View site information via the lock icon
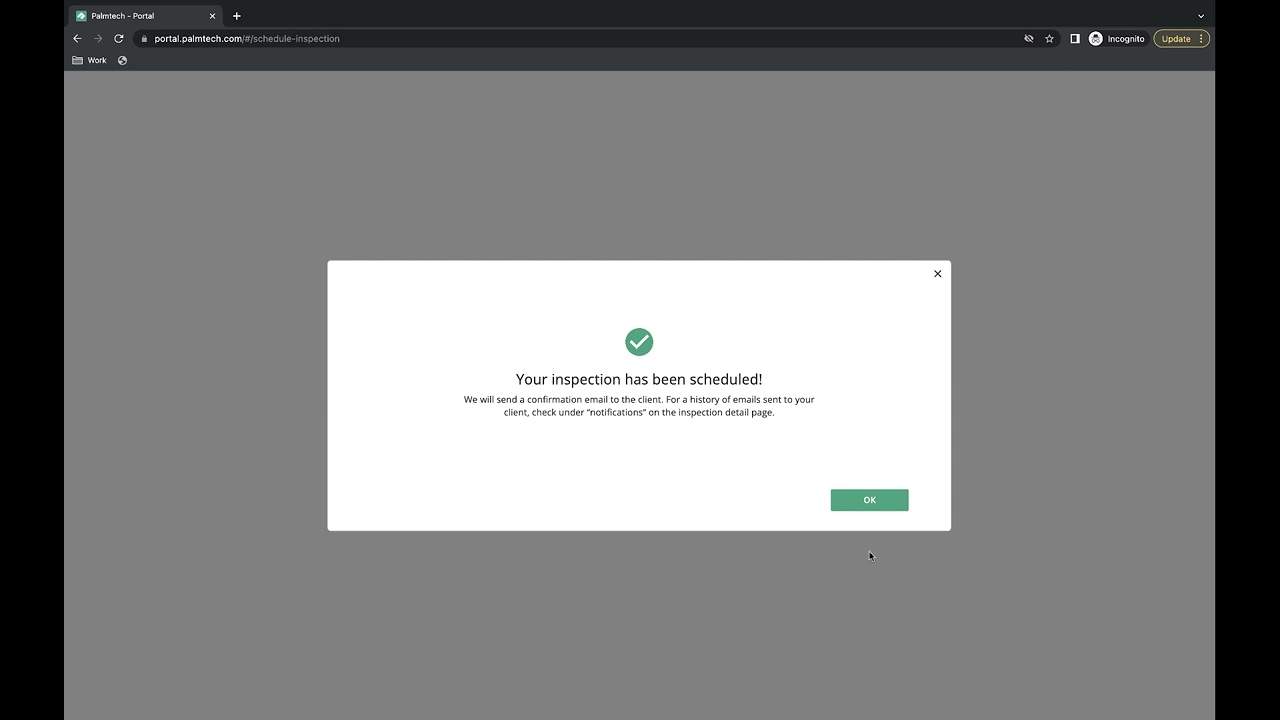Viewport: 1280px width, 720px height. (x=144, y=39)
